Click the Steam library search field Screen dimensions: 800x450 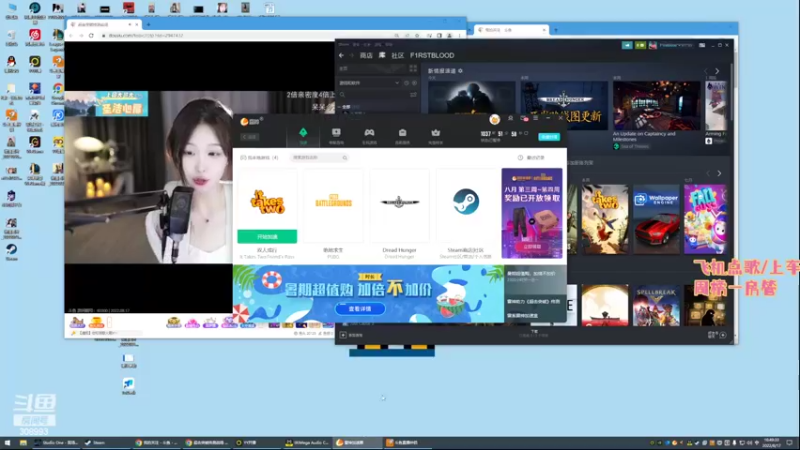coord(377,95)
